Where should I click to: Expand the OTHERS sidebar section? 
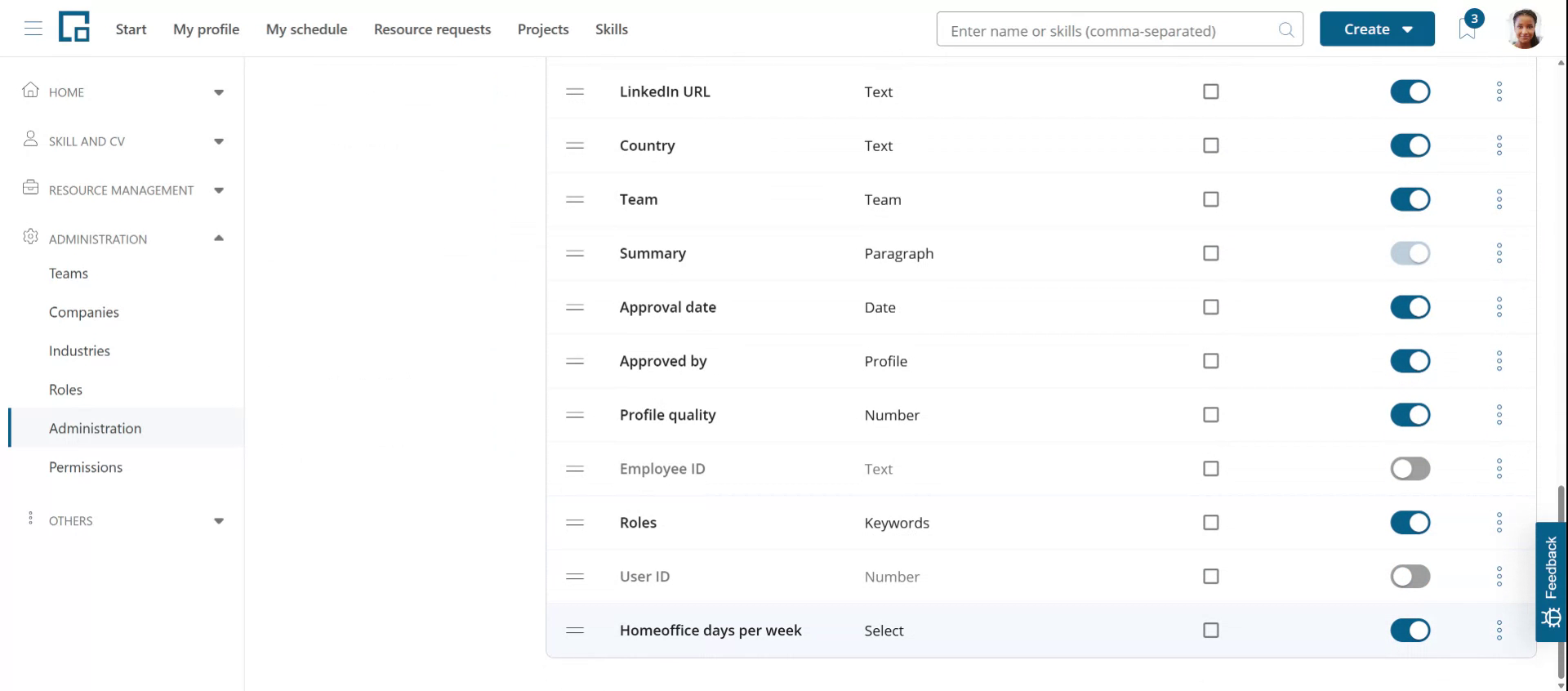tap(122, 521)
